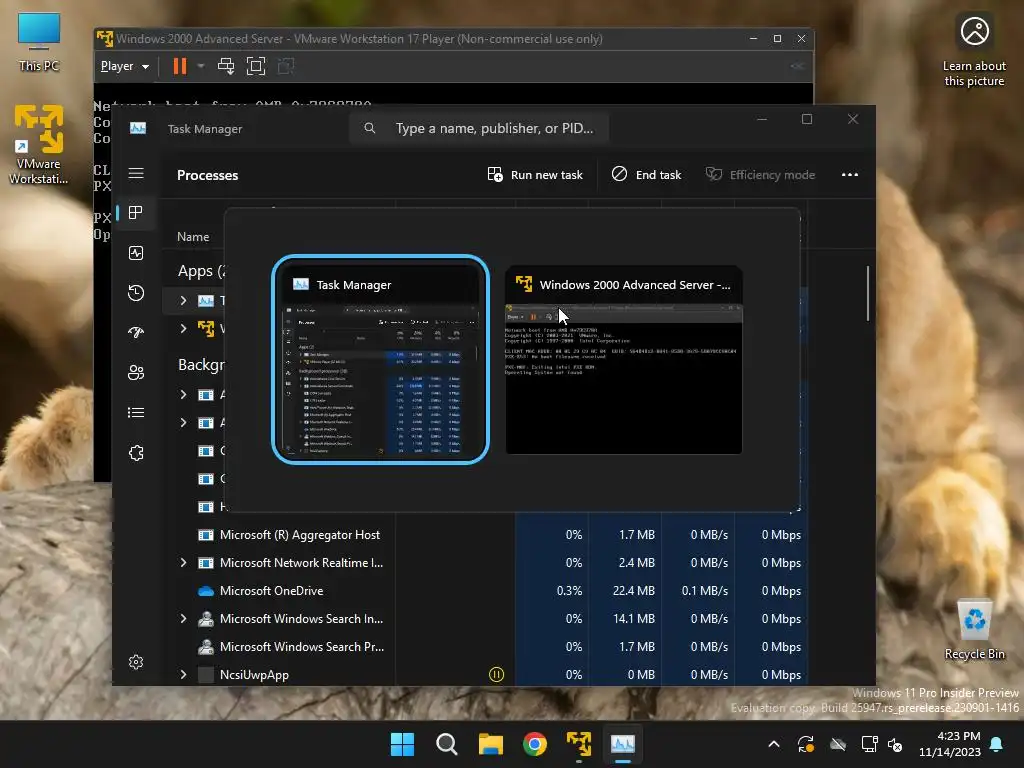
Task: Expand Task Manager app row in Apps
Action: coord(184,300)
